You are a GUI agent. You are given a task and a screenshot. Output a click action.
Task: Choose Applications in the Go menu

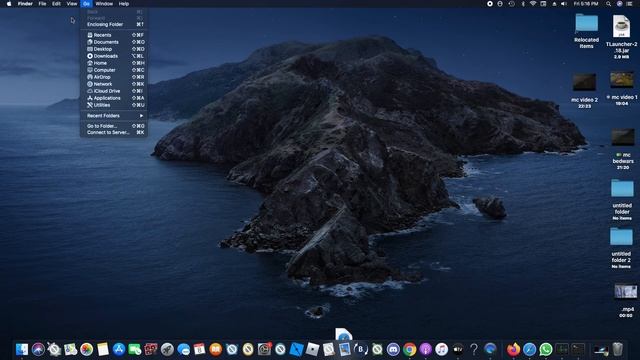114,98
